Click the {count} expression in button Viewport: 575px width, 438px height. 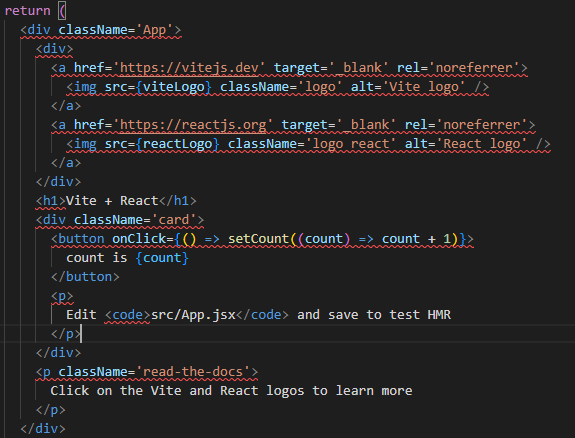[162, 258]
